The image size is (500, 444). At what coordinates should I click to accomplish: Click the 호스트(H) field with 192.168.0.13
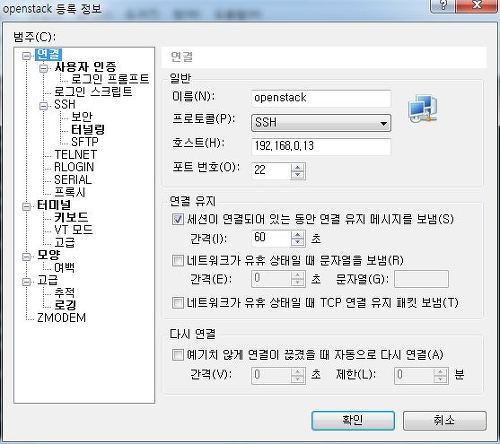click(321, 146)
